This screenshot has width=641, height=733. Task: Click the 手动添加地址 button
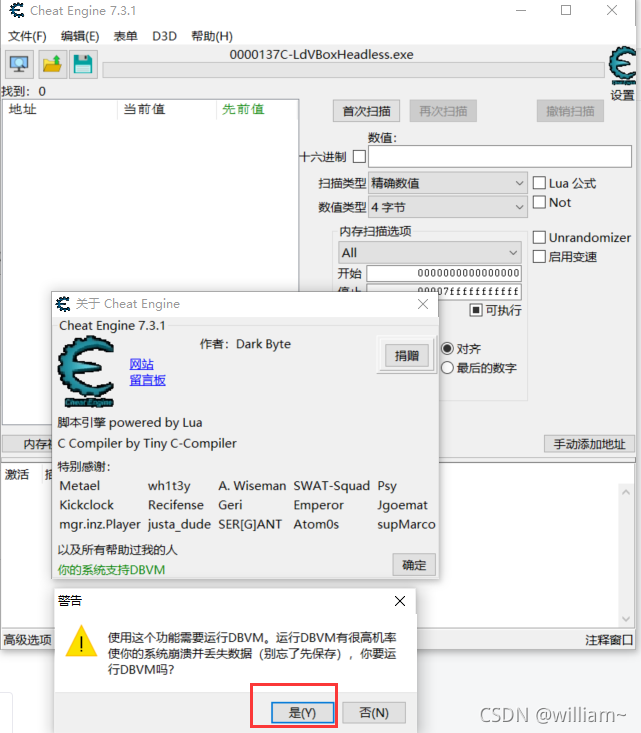pos(589,444)
